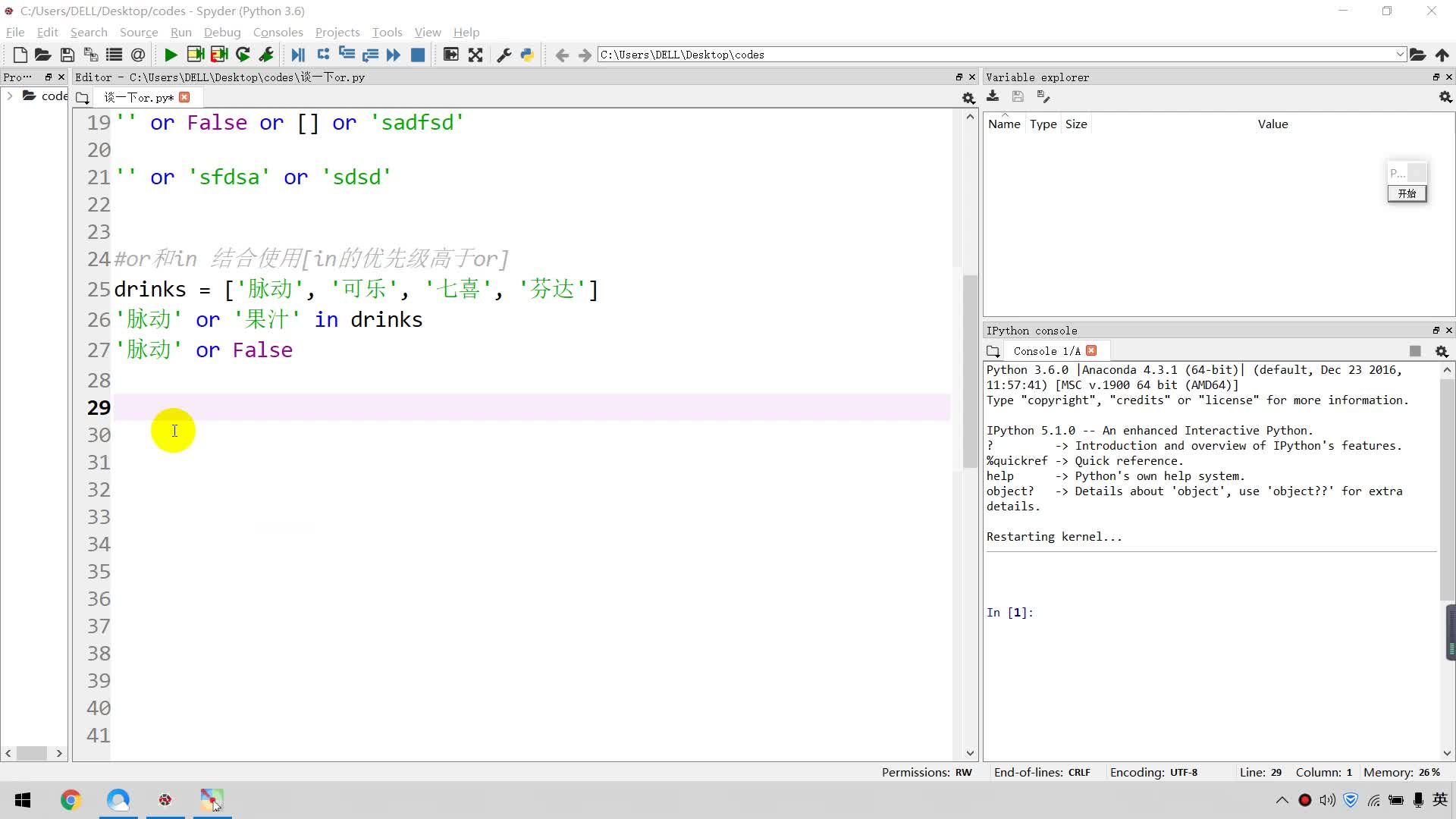The width and height of the screenshot is (1456, 819).
Task: Run the file with green play button
Action: (171, 55)
